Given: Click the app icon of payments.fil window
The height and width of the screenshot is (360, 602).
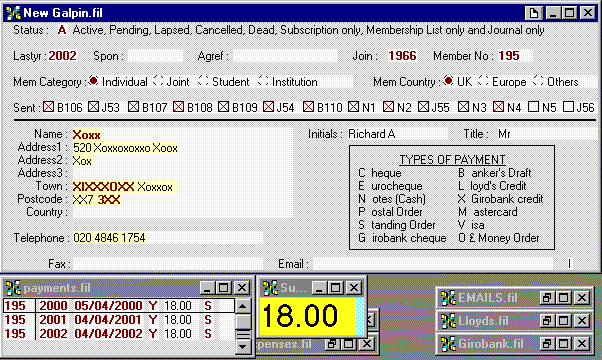Looking at the screenshot, I should click(x=13, y=288).
